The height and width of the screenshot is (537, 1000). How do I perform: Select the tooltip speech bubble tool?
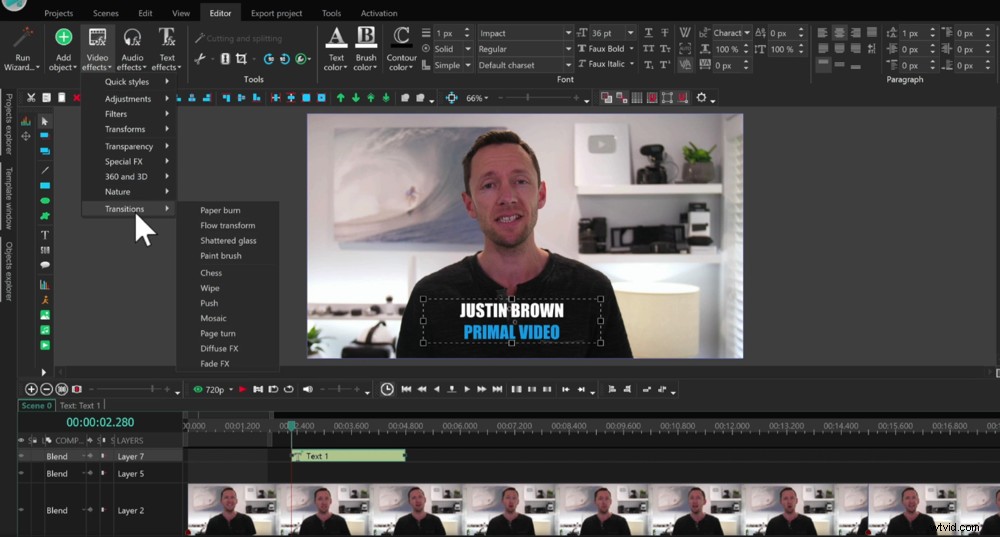click(x=45, y=265)
